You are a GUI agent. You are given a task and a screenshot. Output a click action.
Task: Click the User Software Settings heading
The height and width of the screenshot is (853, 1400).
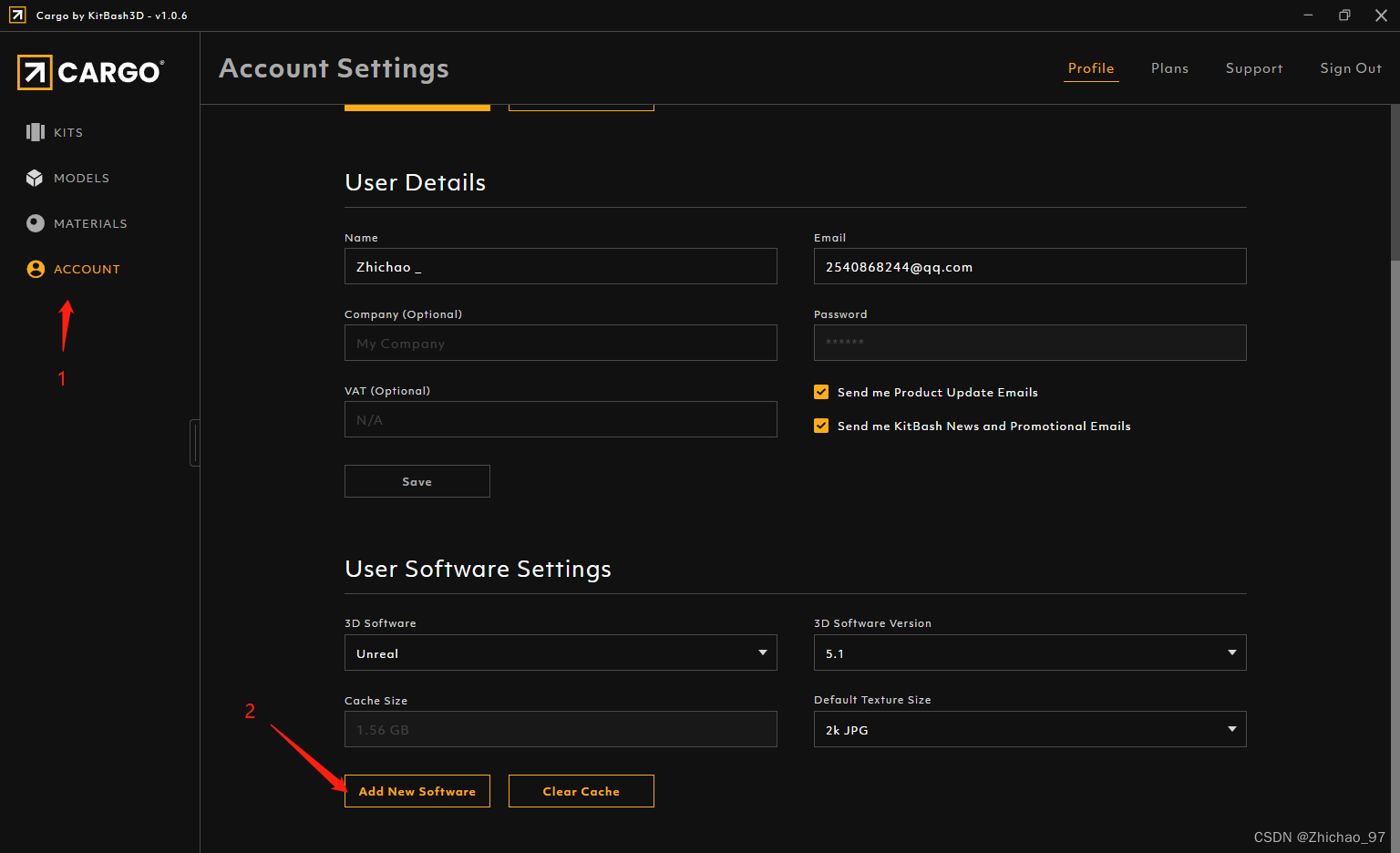479,569
